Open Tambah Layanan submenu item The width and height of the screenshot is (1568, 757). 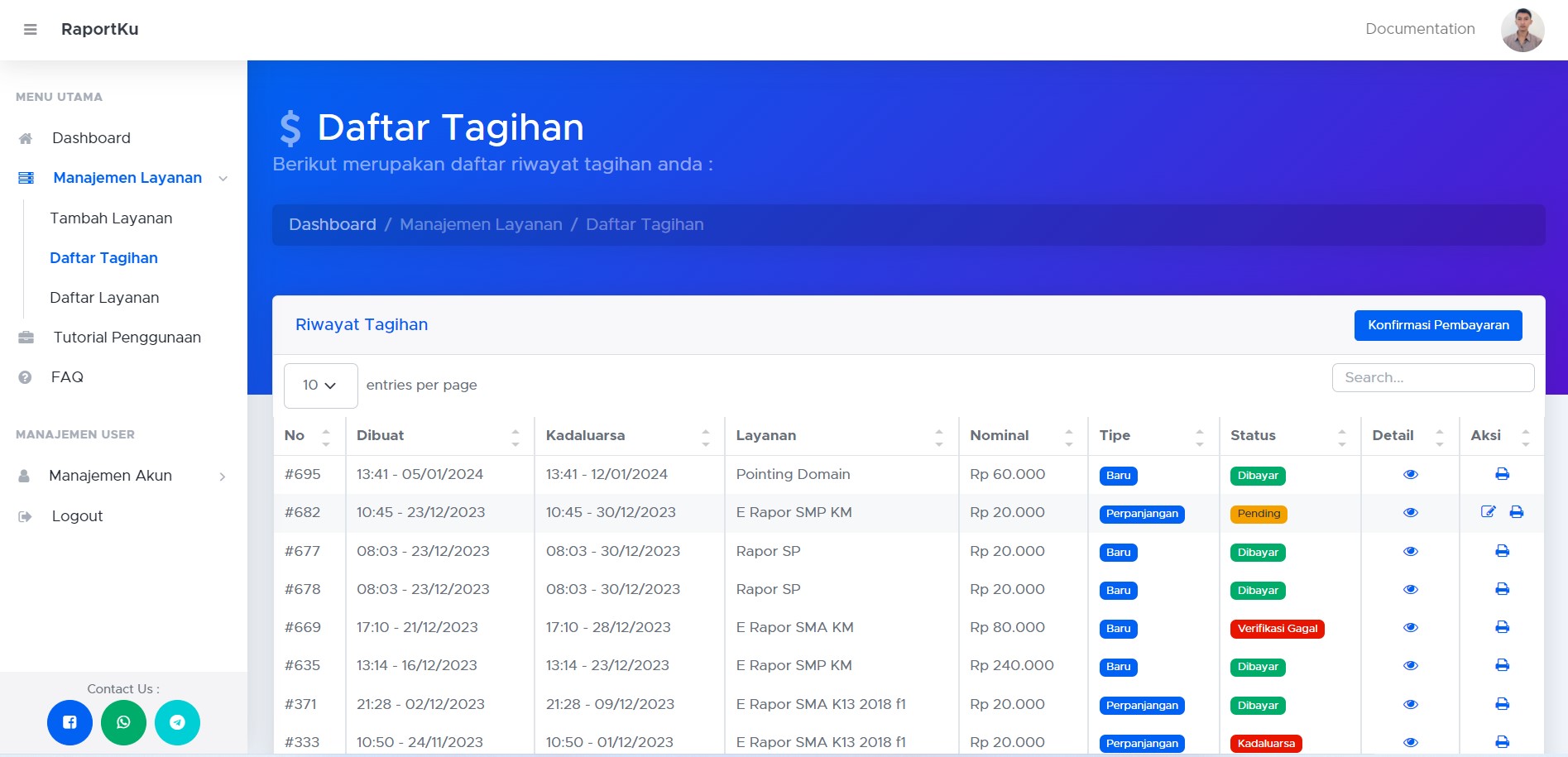111,218
